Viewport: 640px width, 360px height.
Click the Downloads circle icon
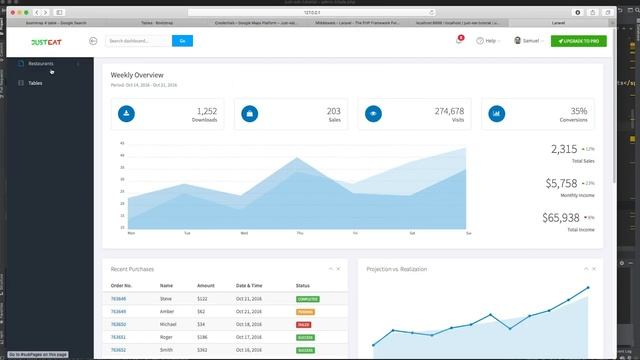(127, 113)
